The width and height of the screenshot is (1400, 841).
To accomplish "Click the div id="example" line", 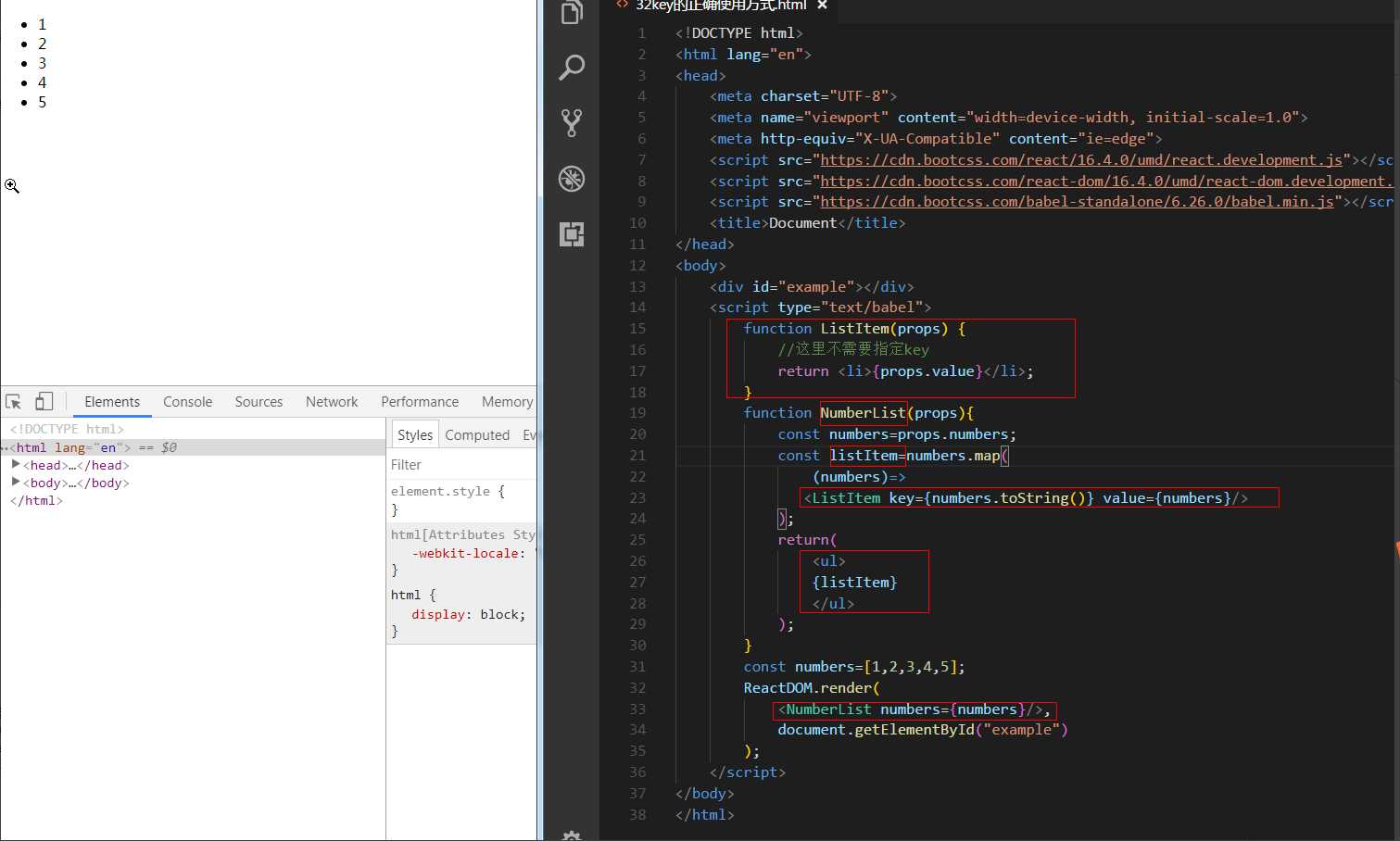I will pyautogui.click(x=812, y=286).
